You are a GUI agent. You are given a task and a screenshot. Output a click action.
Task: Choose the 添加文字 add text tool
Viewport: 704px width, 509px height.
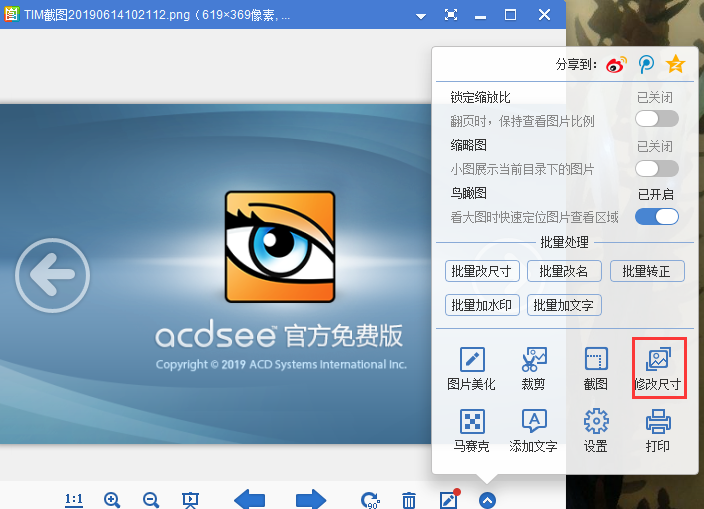coord(534,430)
